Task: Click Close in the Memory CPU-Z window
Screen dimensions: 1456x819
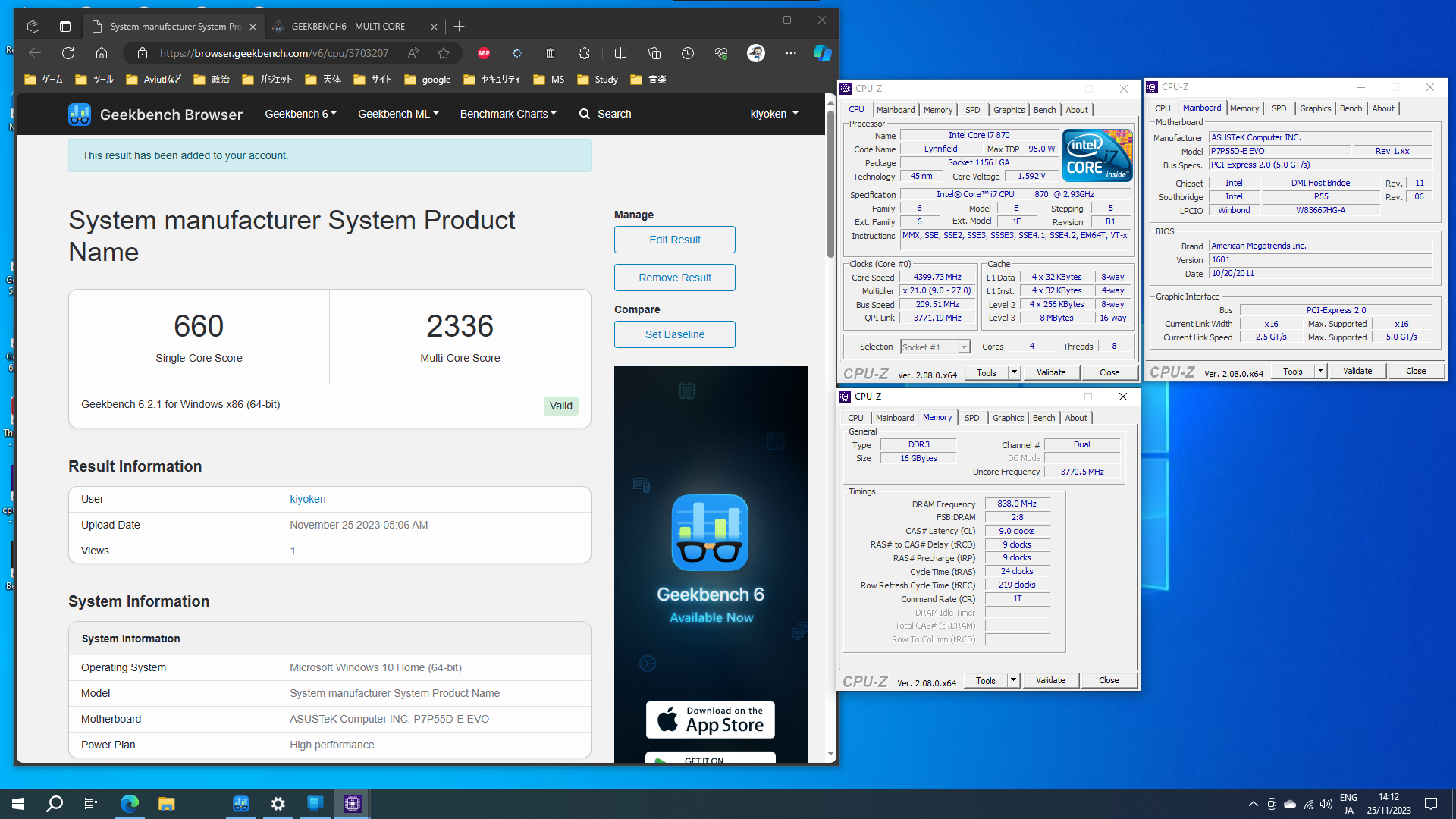Action: (x=1109, y=680)
